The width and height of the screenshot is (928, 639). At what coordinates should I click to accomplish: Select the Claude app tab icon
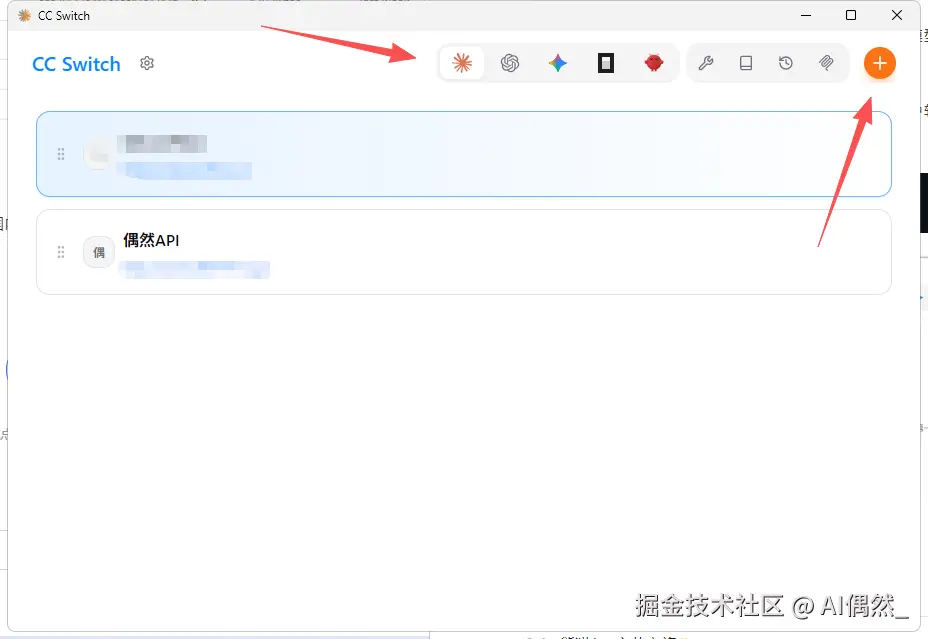click(462, 63)
